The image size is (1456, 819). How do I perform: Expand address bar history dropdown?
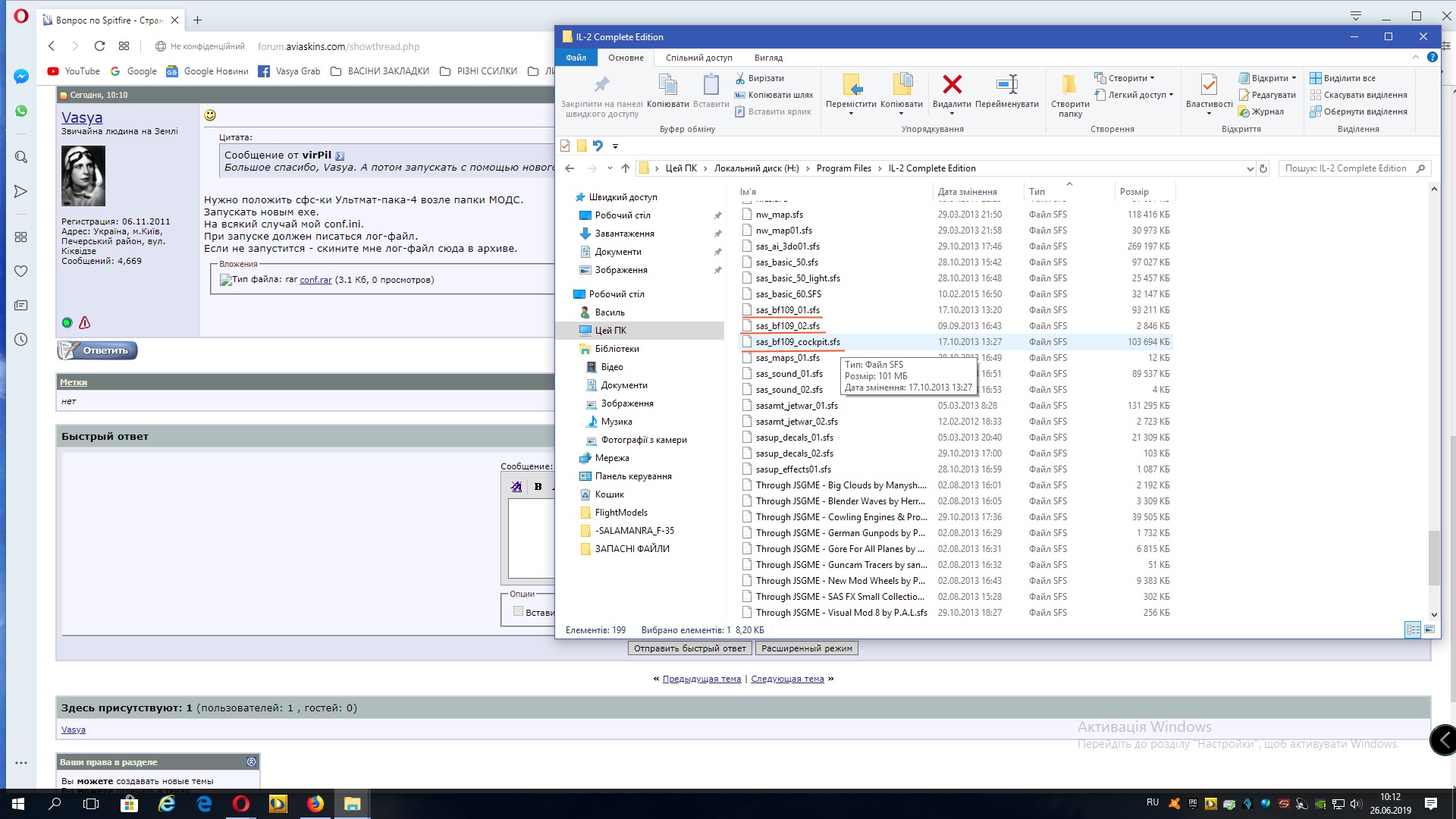pos(1250,168)
